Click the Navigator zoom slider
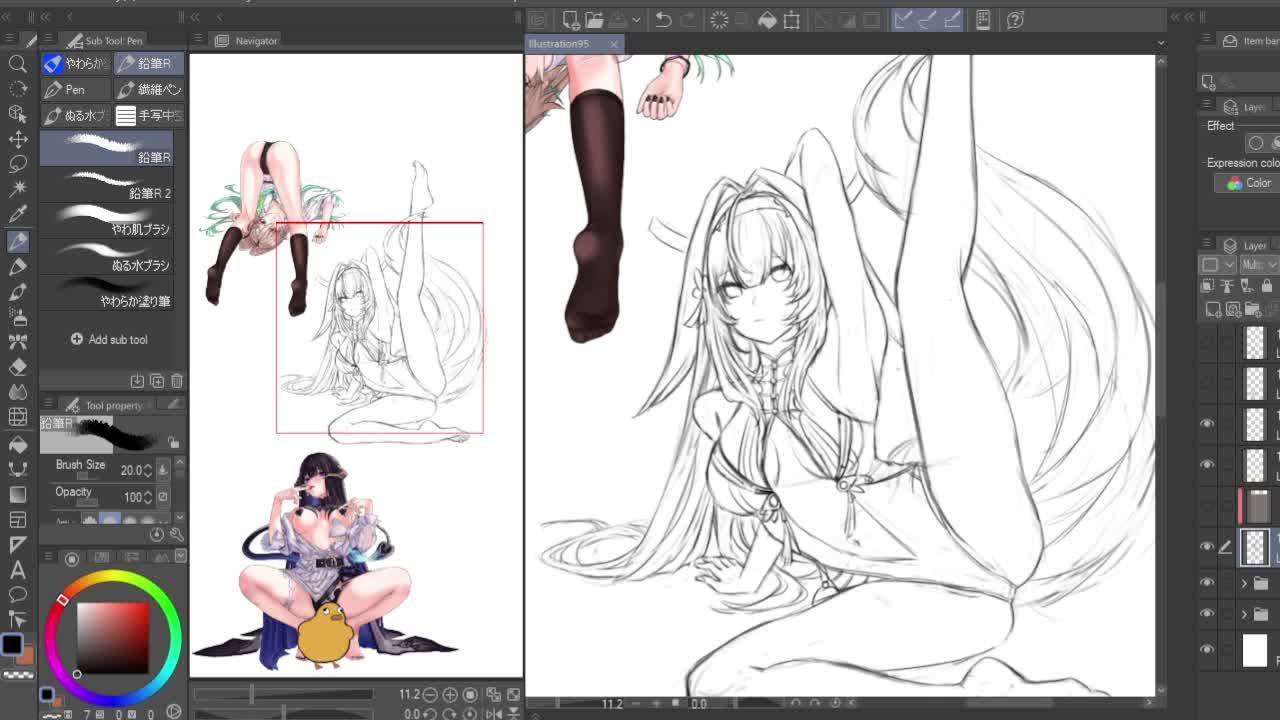Viewport: 1280px width, 720px height. click(283, 694)
